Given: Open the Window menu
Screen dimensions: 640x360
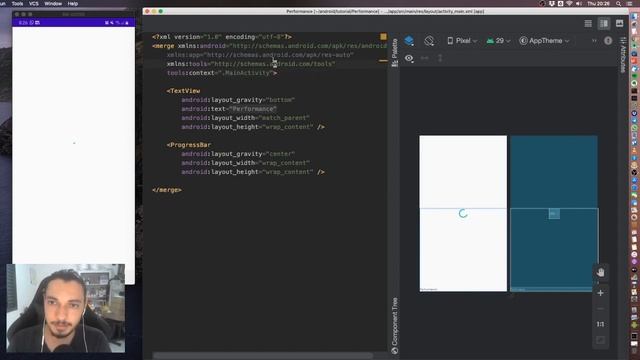Looking at the screenshot, I should point(53,3).
